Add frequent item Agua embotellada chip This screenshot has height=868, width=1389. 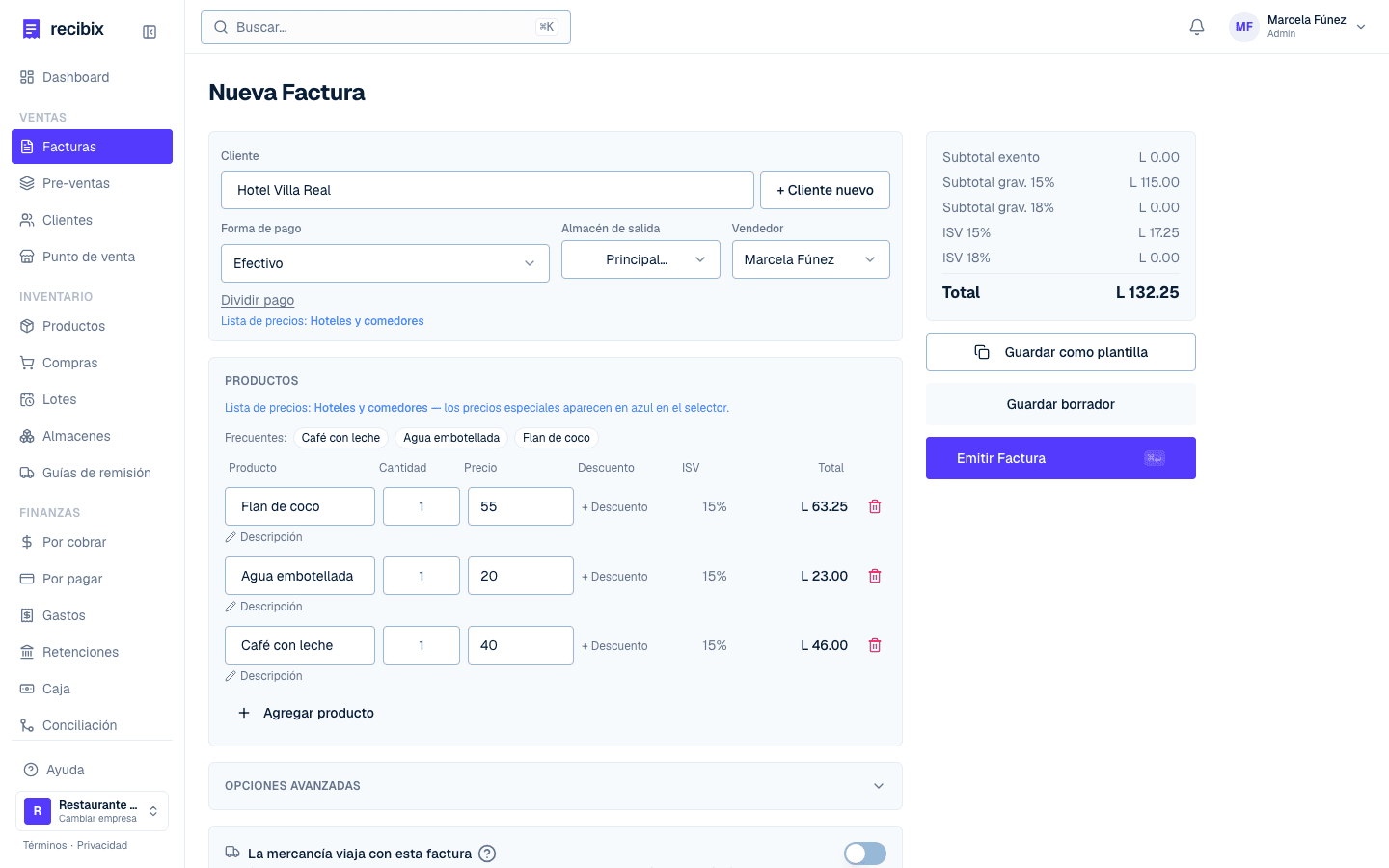point(451,438)
